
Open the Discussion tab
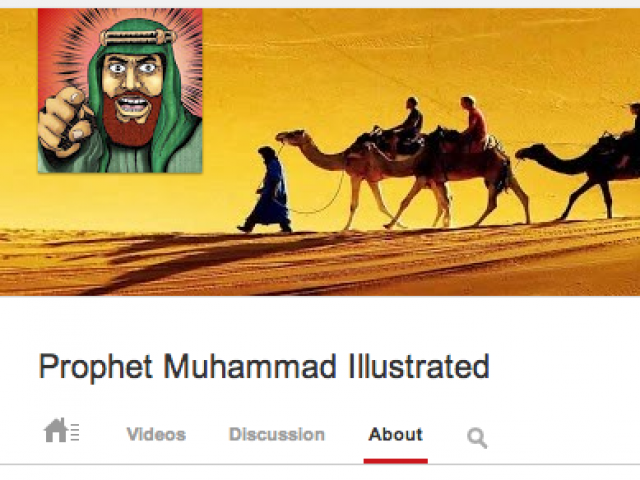(x=277, y=434)
